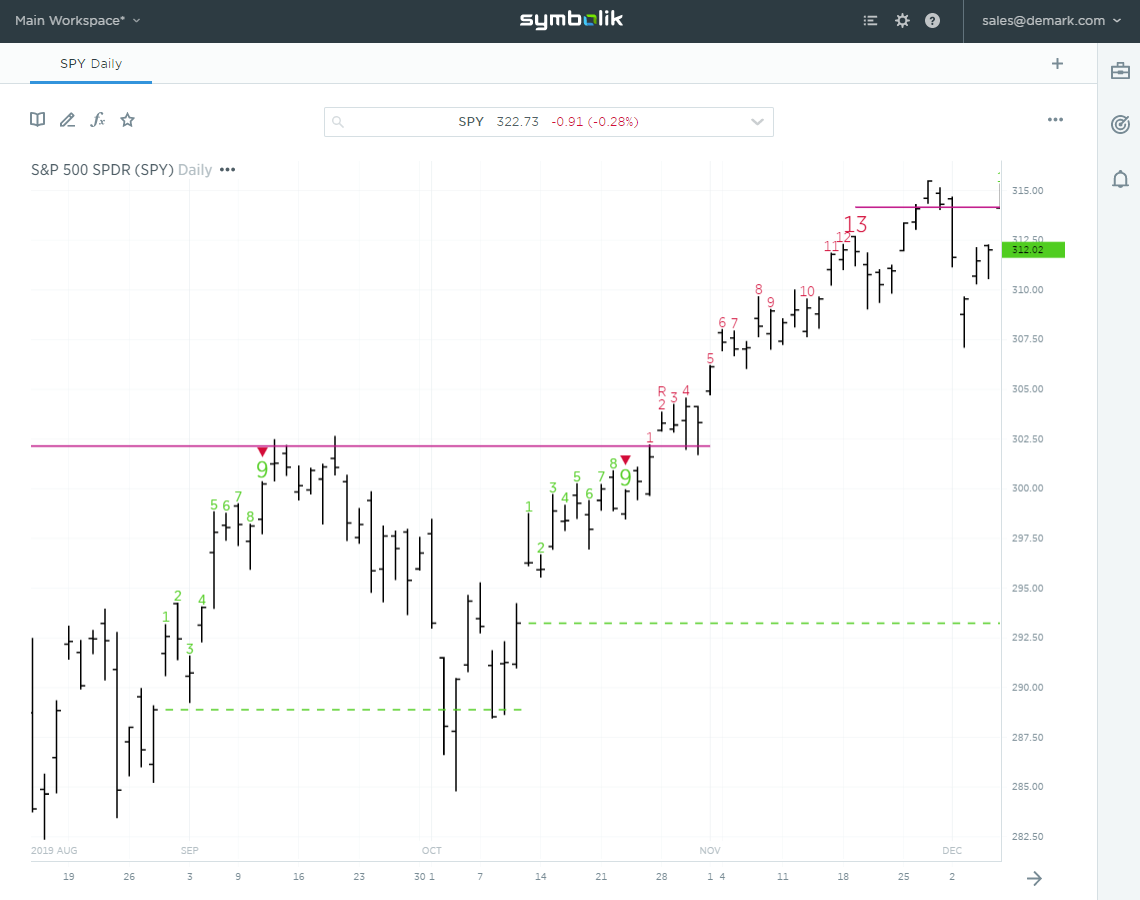Add a new chart with the plus button
This screenshot has width=1140, height=900.
point(1057,63)
